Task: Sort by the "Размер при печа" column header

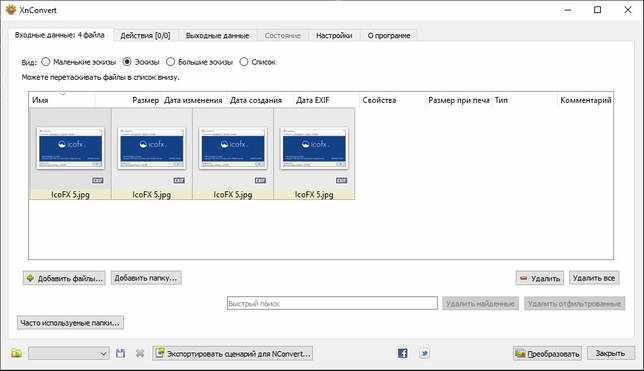Action: tap(459, 100)
